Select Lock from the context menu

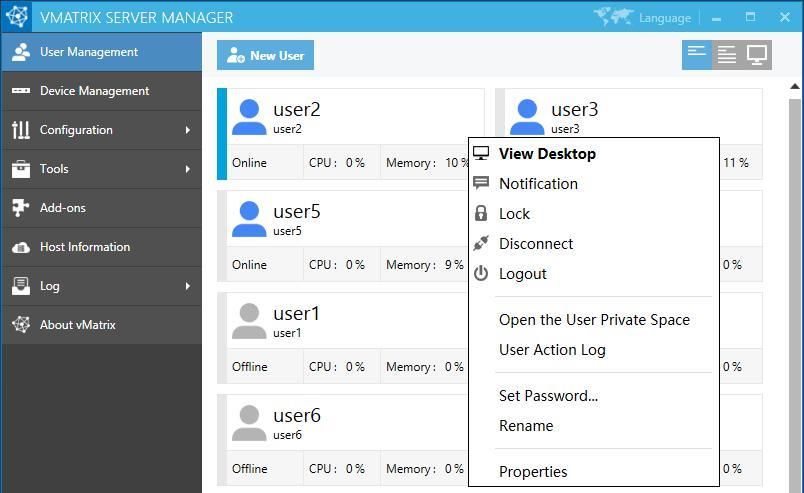coord(594,213)
